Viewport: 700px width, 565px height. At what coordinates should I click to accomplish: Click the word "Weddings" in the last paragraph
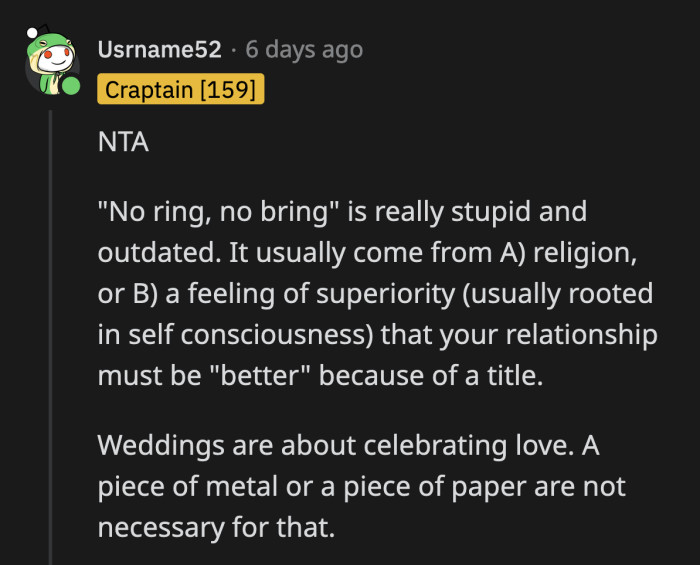(x=159, y=444)
